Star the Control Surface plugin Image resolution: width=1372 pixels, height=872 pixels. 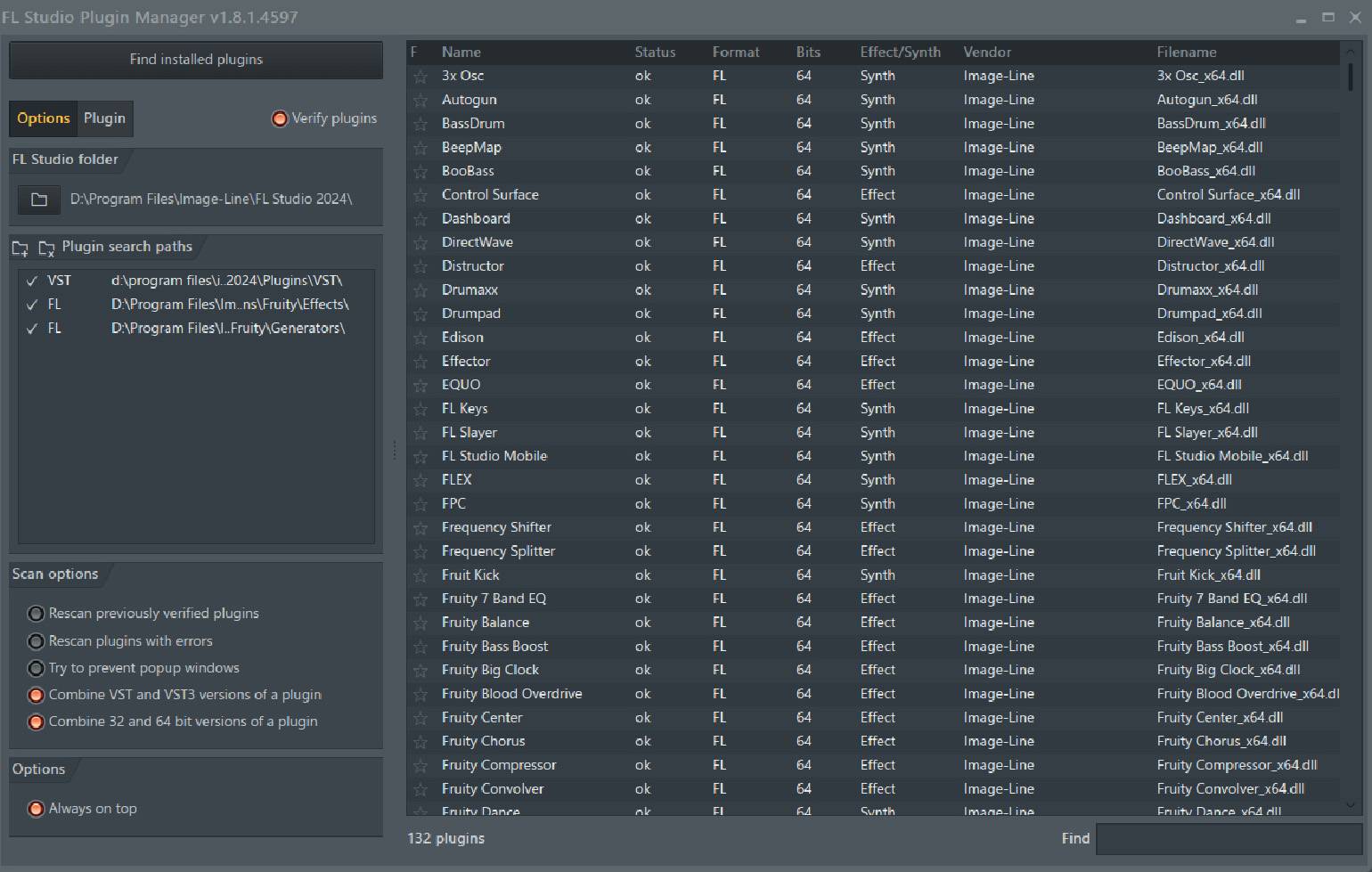pos(420,196)
